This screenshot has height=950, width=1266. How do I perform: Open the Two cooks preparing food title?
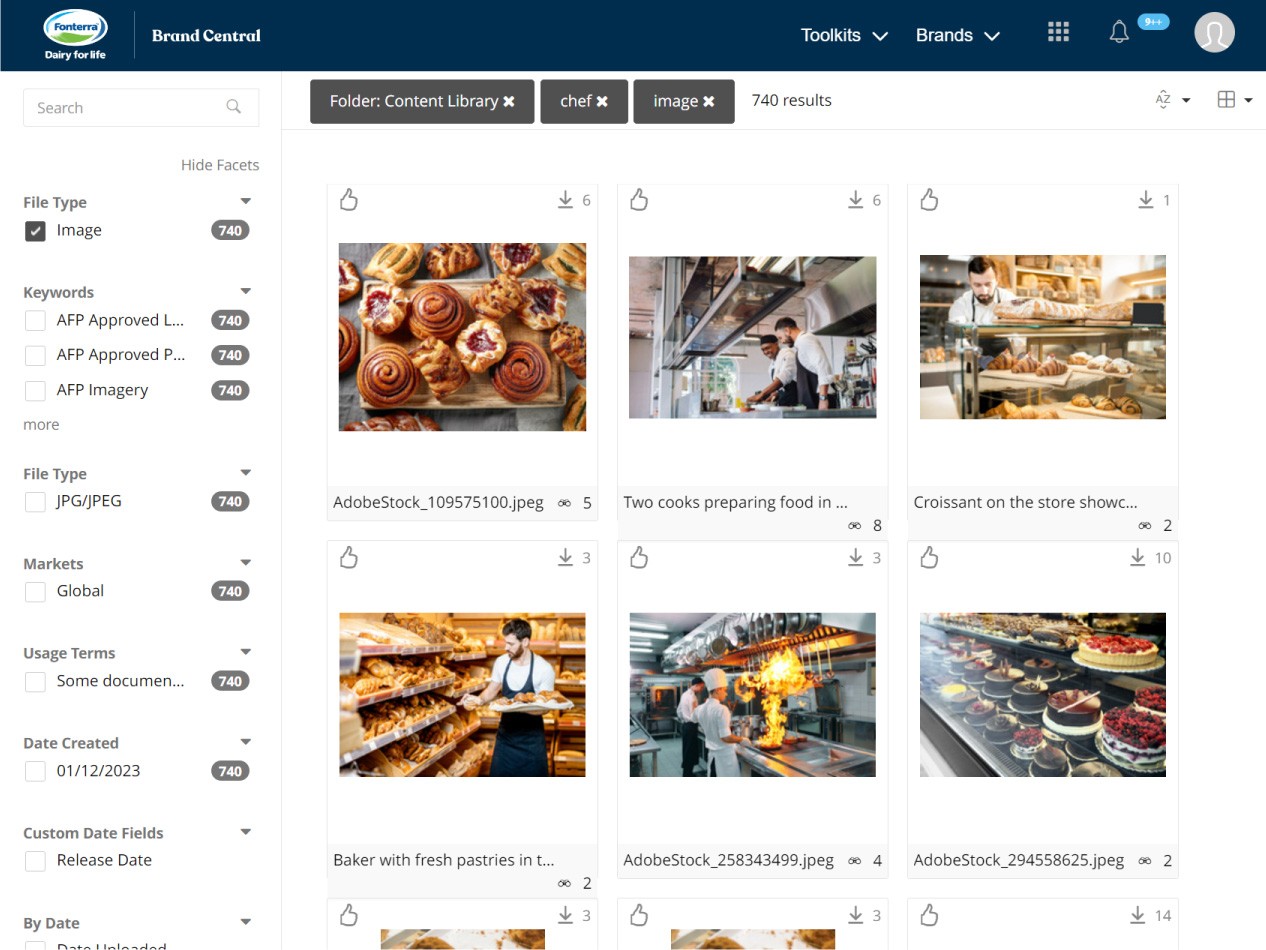pyautogui.click(x=735, y=503)
